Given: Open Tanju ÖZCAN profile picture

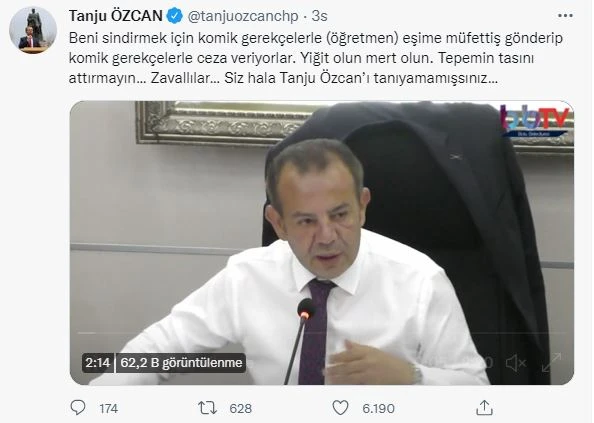Looking at the screenshot, I should [x=33, y=30].
